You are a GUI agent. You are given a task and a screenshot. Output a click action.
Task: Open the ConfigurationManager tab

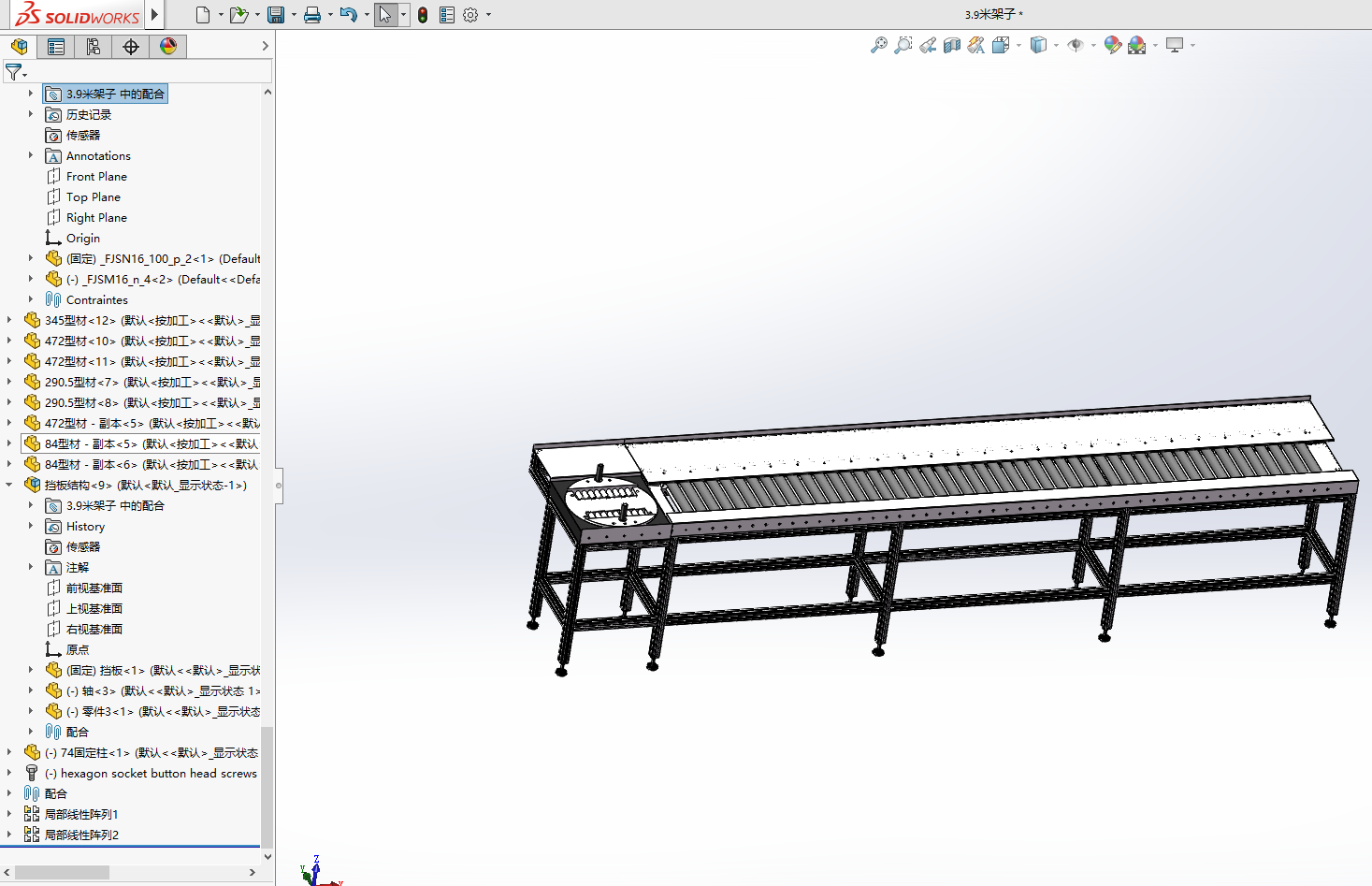point(94,47)
